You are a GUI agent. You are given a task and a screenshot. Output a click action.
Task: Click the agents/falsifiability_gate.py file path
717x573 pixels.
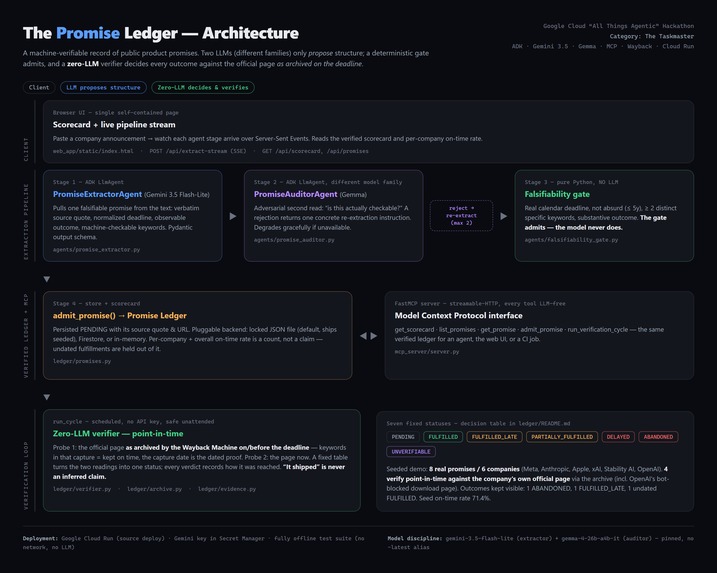571,240
